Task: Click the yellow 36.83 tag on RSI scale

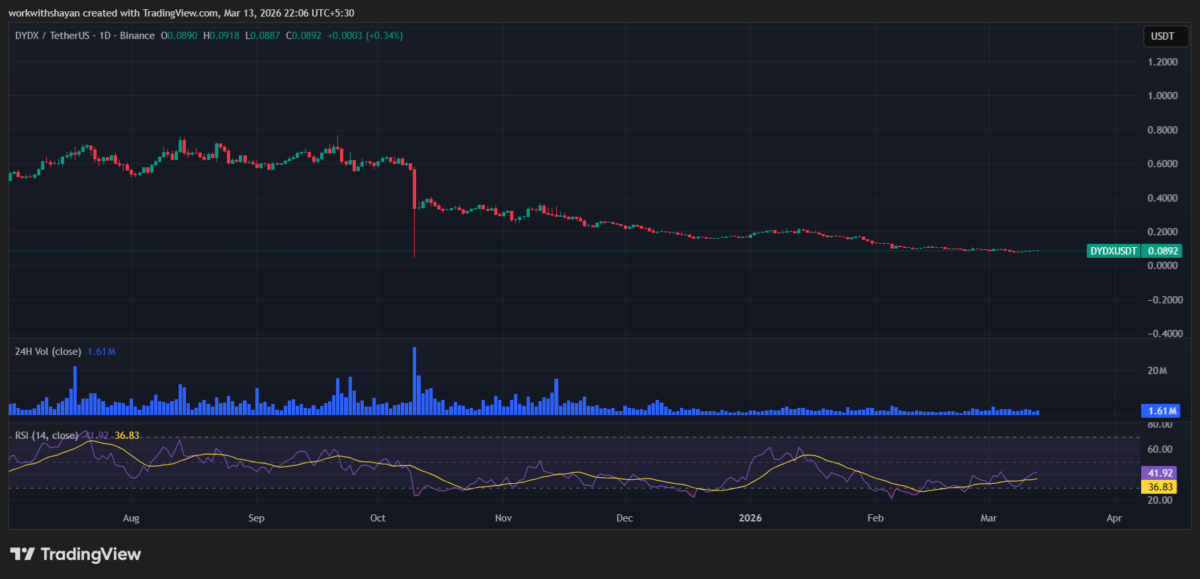Action: pyautogui.click(x=1160, y=485)
